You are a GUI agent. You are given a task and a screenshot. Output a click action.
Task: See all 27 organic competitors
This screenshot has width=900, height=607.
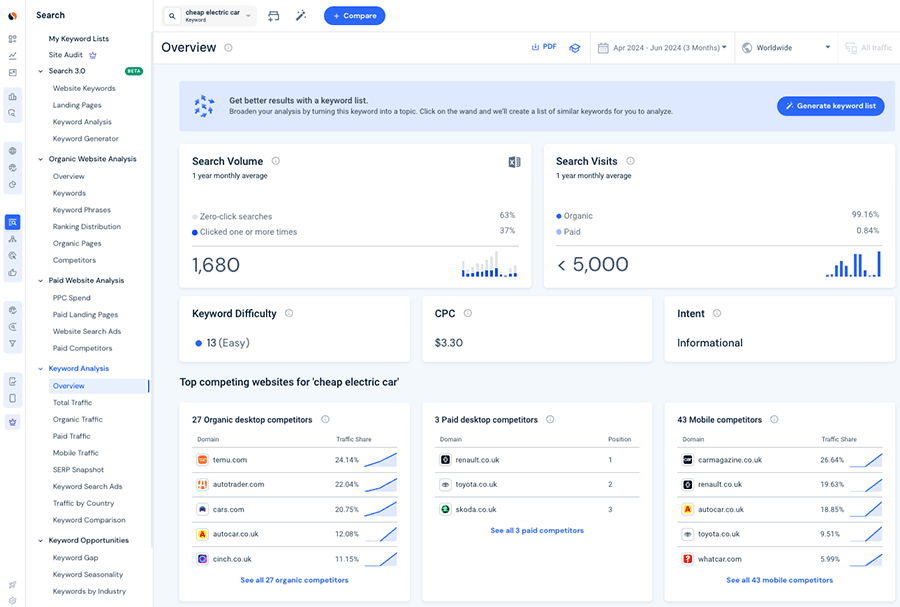(x=294, y=580)
